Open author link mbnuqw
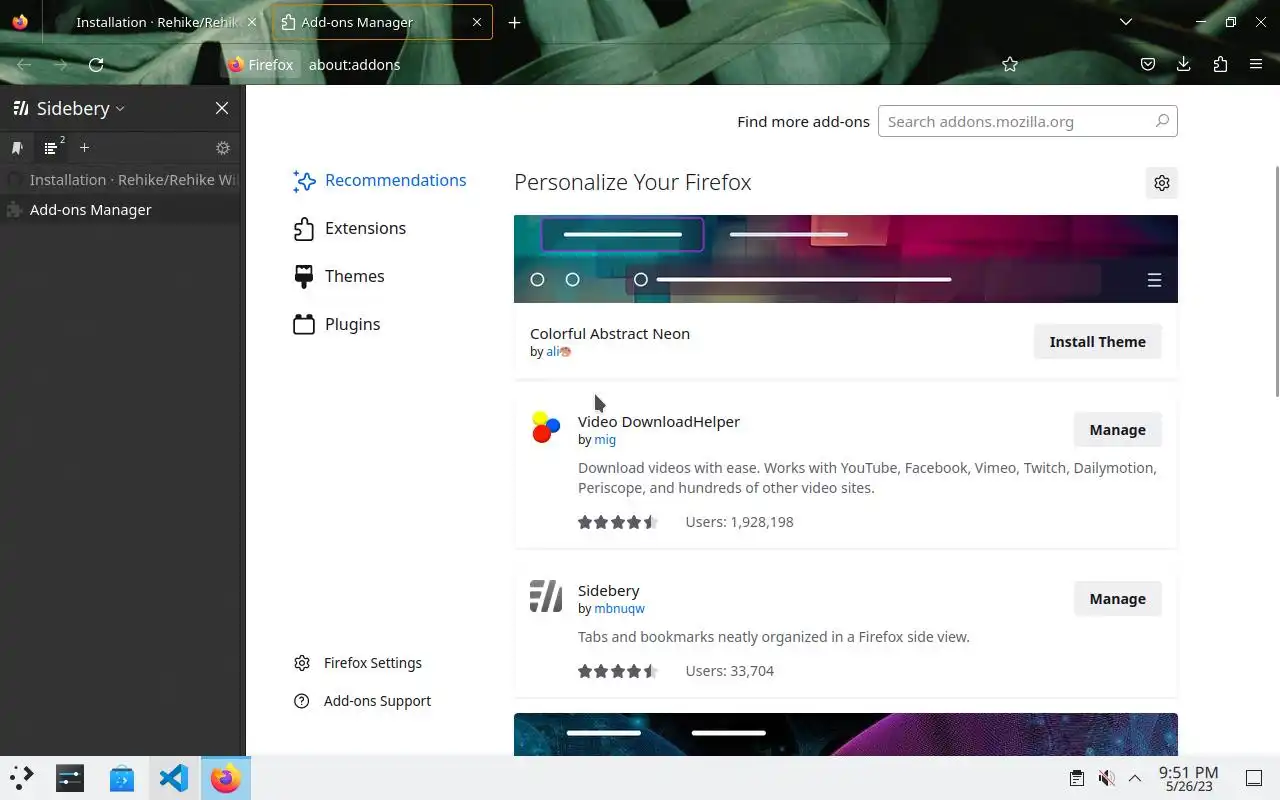This screenshot has height=800, width=1280. pos(619,608)
